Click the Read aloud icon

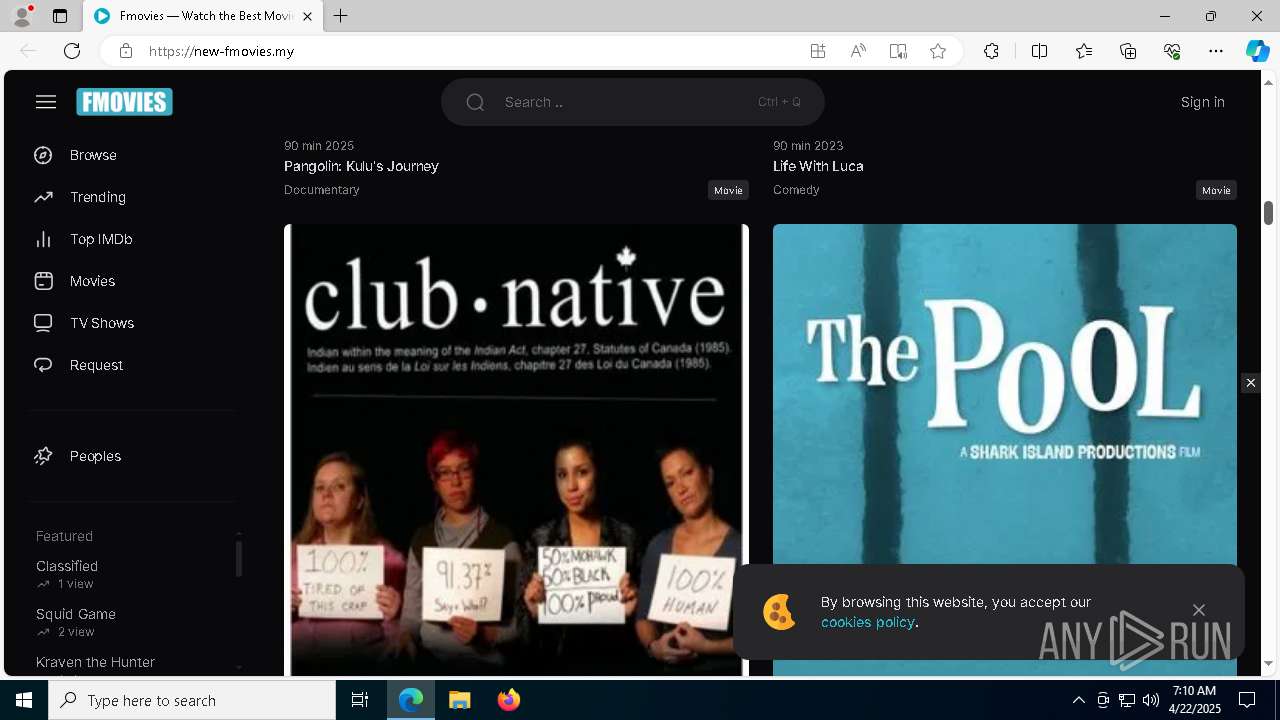pyautogui.click(x=858, y=51)
